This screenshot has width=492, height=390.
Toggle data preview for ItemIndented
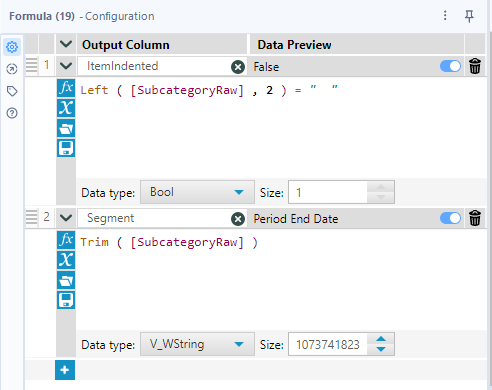(x=450, y=66)
